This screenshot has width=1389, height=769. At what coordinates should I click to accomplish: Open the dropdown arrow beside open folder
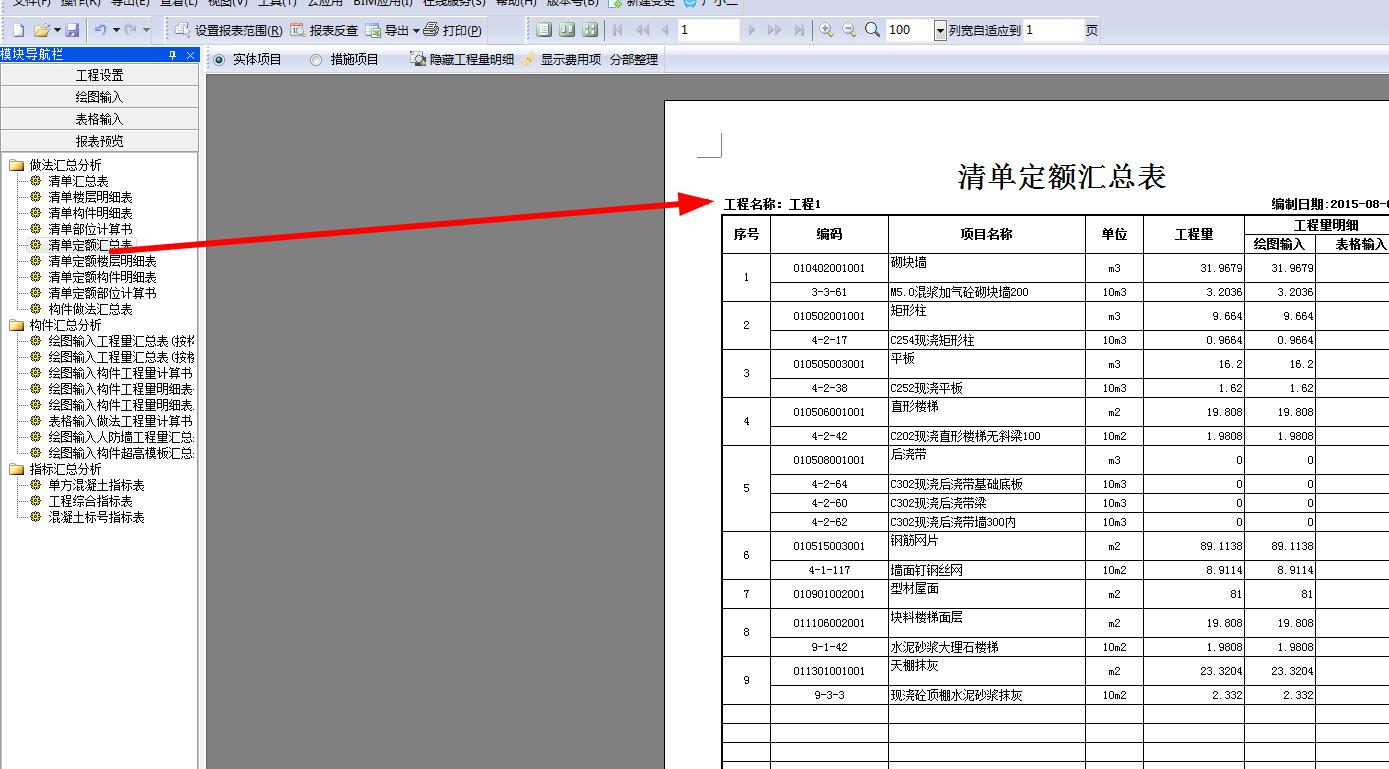[57, 30]
